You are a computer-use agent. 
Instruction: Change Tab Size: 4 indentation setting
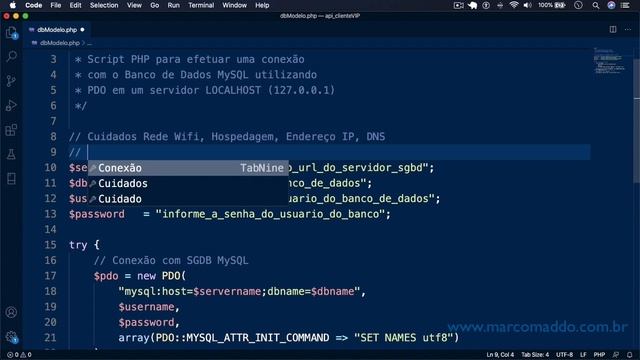(535, 355)
